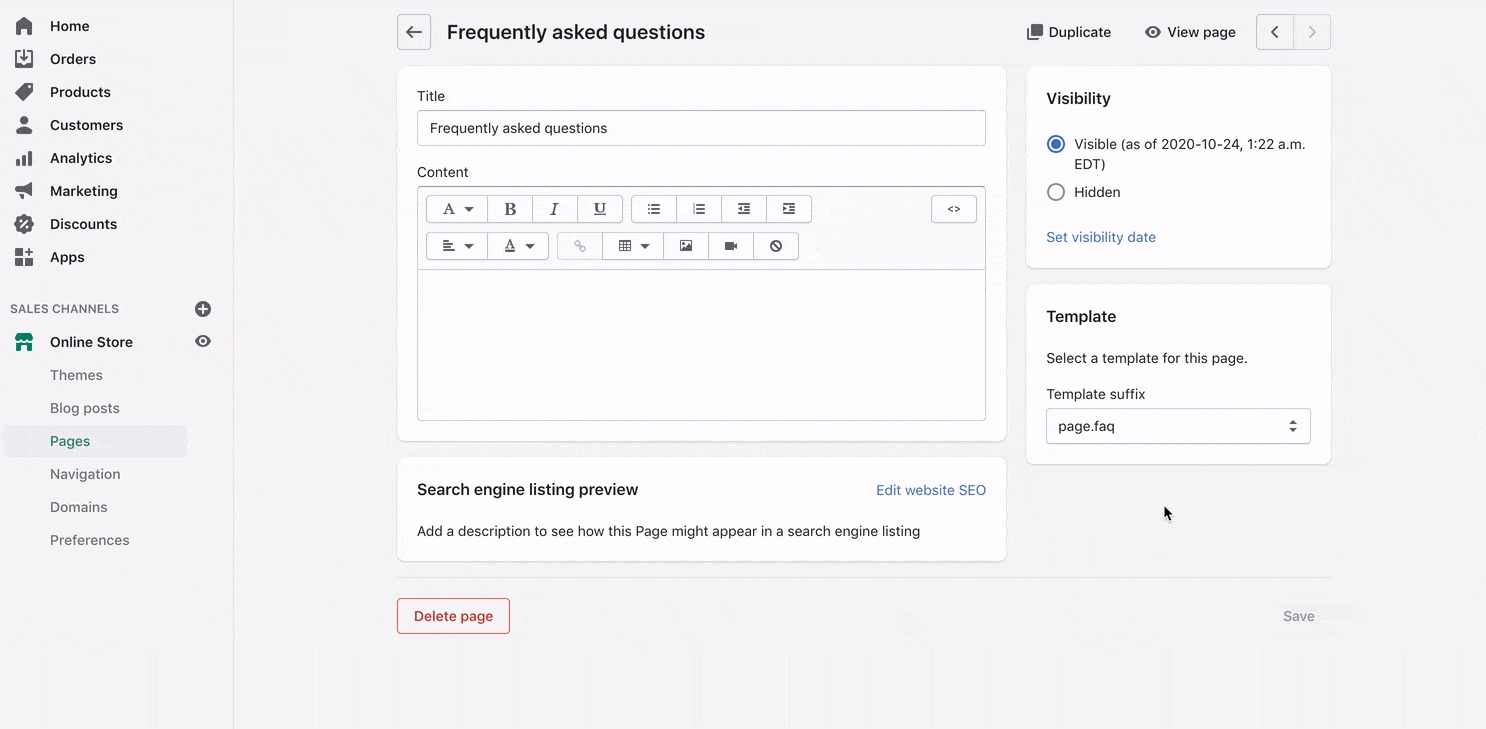Click the insert video icon

point(731,246)
